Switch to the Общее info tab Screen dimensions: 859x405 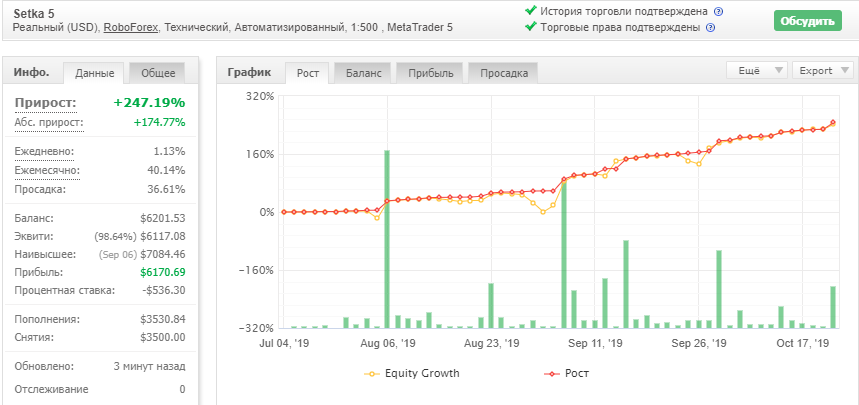click(158, 73)
